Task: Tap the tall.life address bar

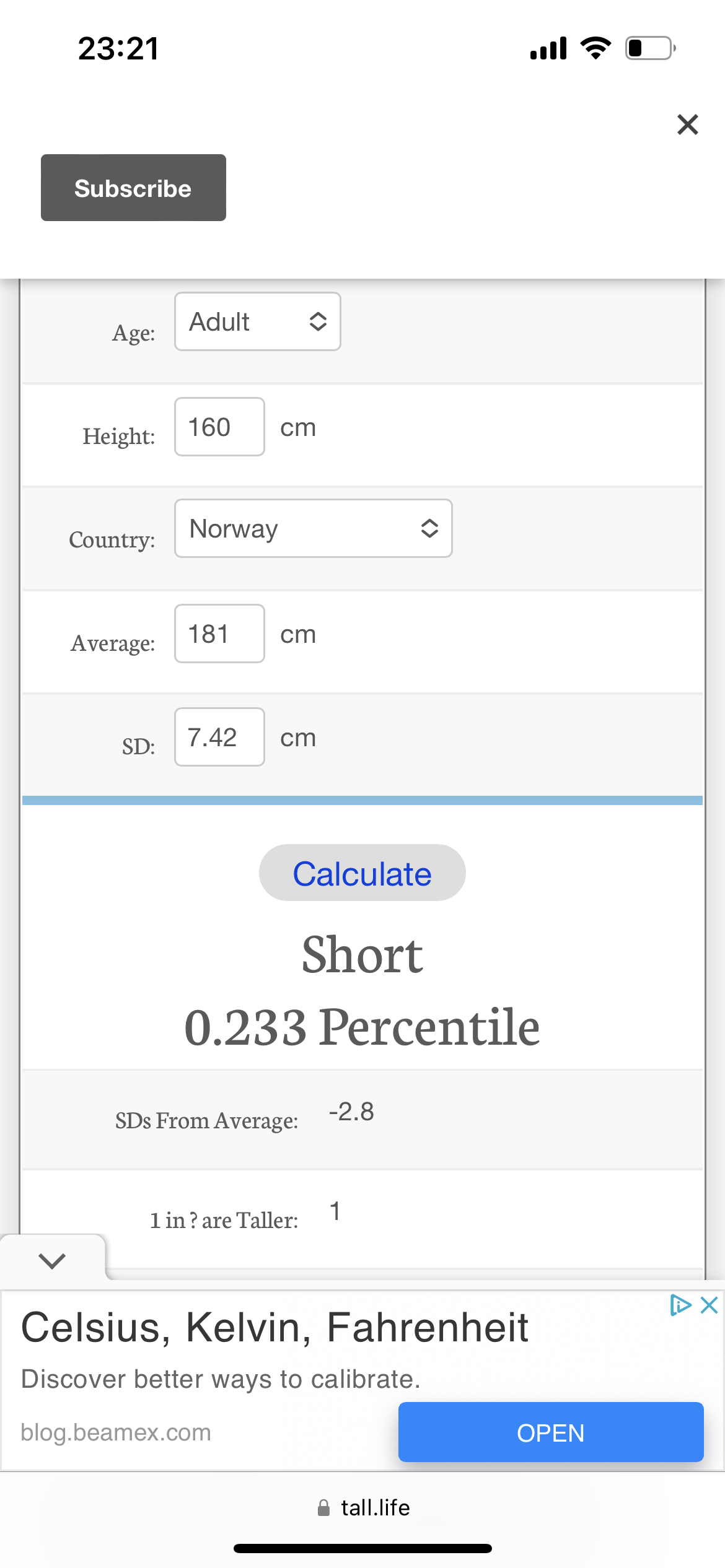Action: (362, 1508)
